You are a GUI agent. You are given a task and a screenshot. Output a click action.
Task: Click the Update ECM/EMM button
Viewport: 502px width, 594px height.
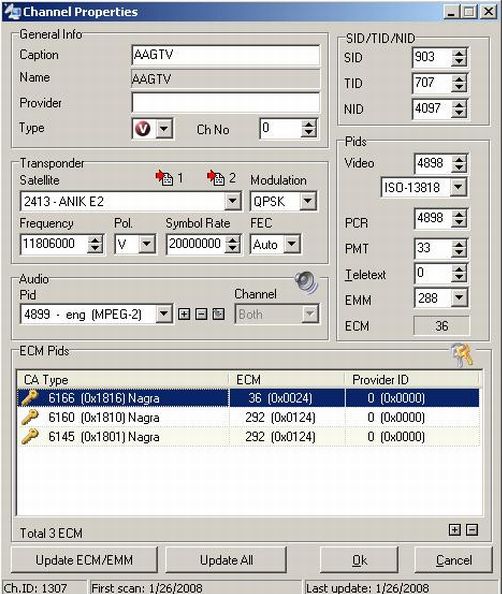click(84, 560)
